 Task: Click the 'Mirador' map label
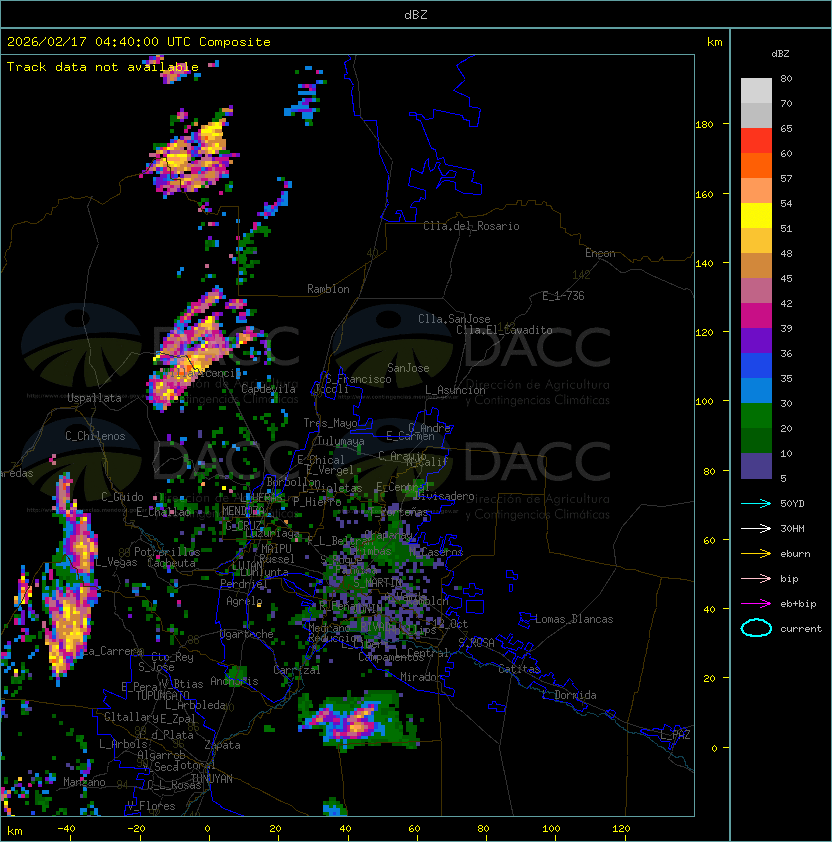[x=421, y=677]
